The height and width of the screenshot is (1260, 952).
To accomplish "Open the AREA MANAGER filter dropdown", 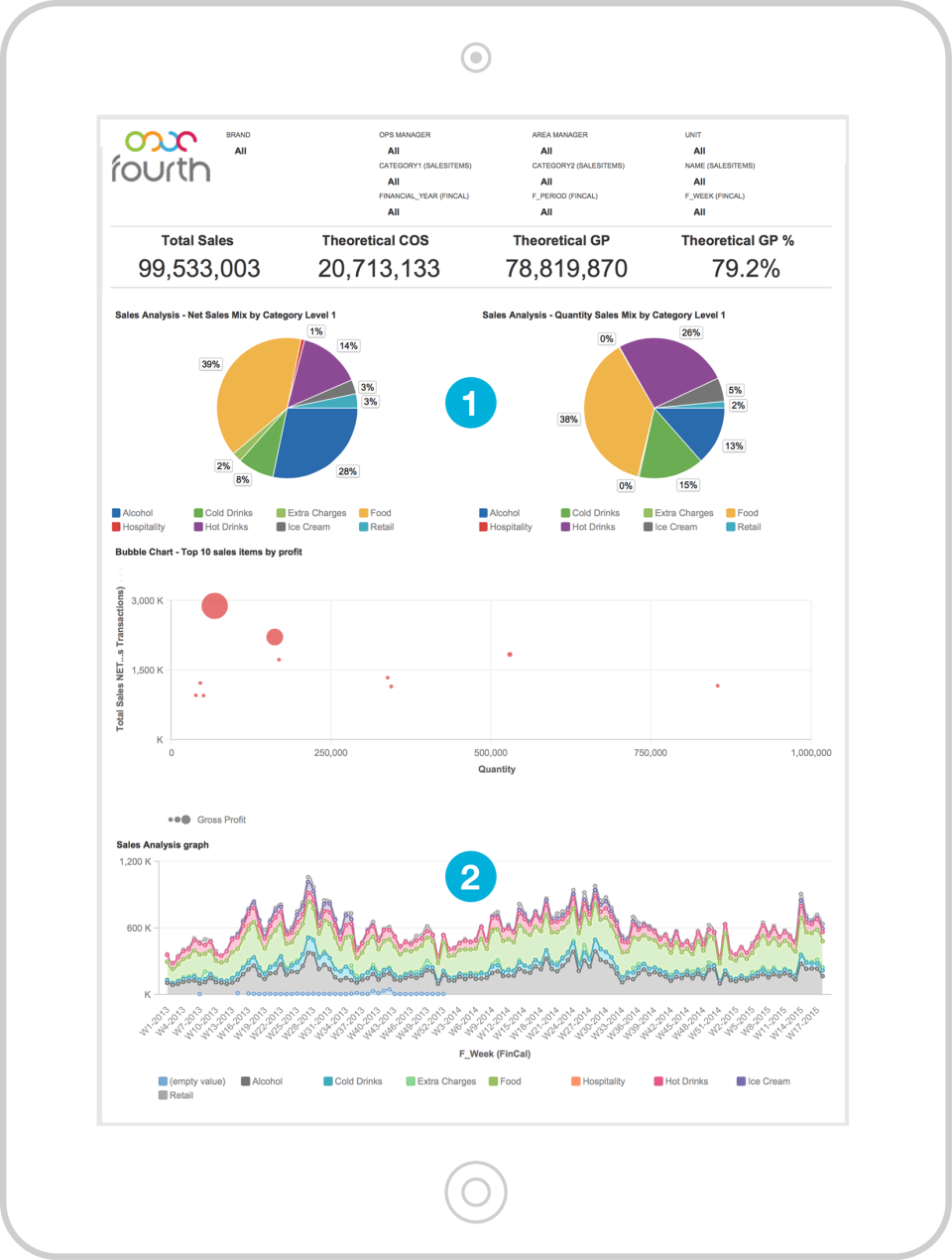I will [546, 151].
